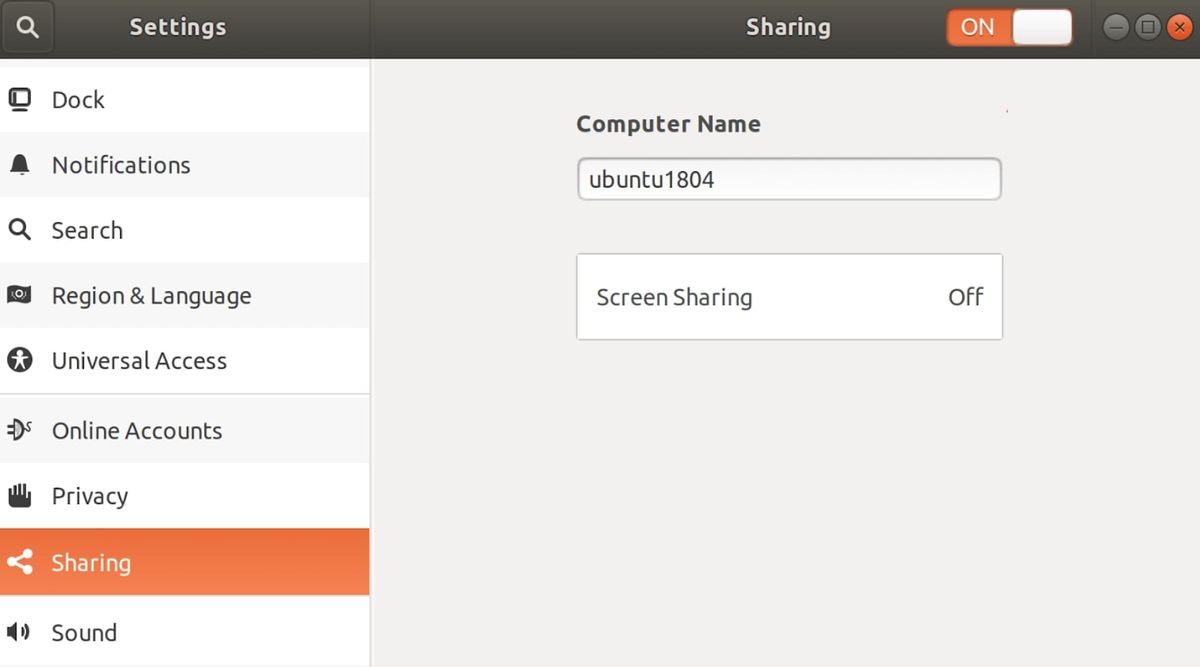Click the Universal Access accessibility icon
1200x667 pixels.
(x=20, y=361)
